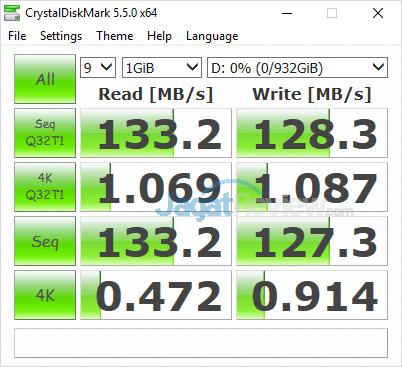
Task: Run all benchmarks with All button
Action: tap(45, 79)
